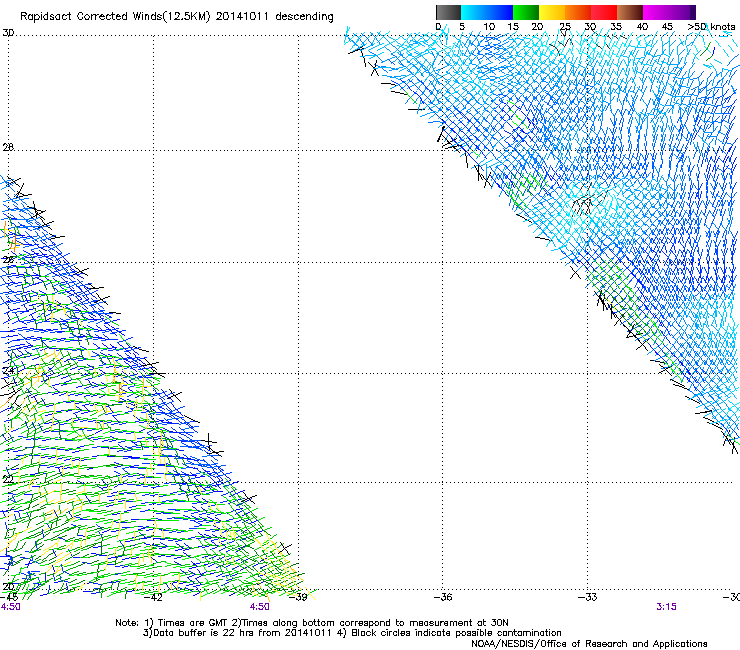Pick the orange 25-30 knots color swatch
The image size is (740, 650).
point(578,12)
